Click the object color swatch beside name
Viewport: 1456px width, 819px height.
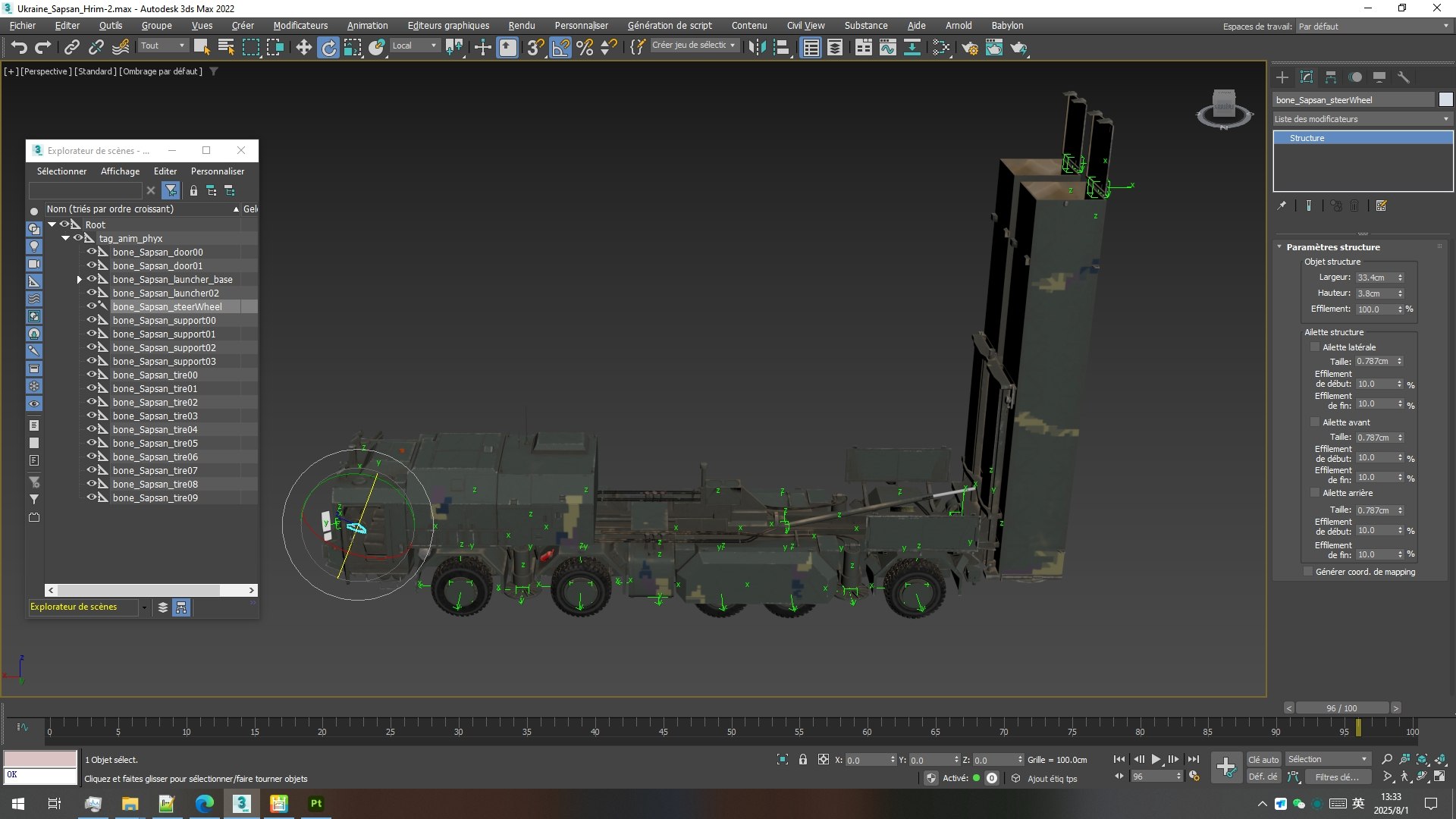click(1445, 100)
